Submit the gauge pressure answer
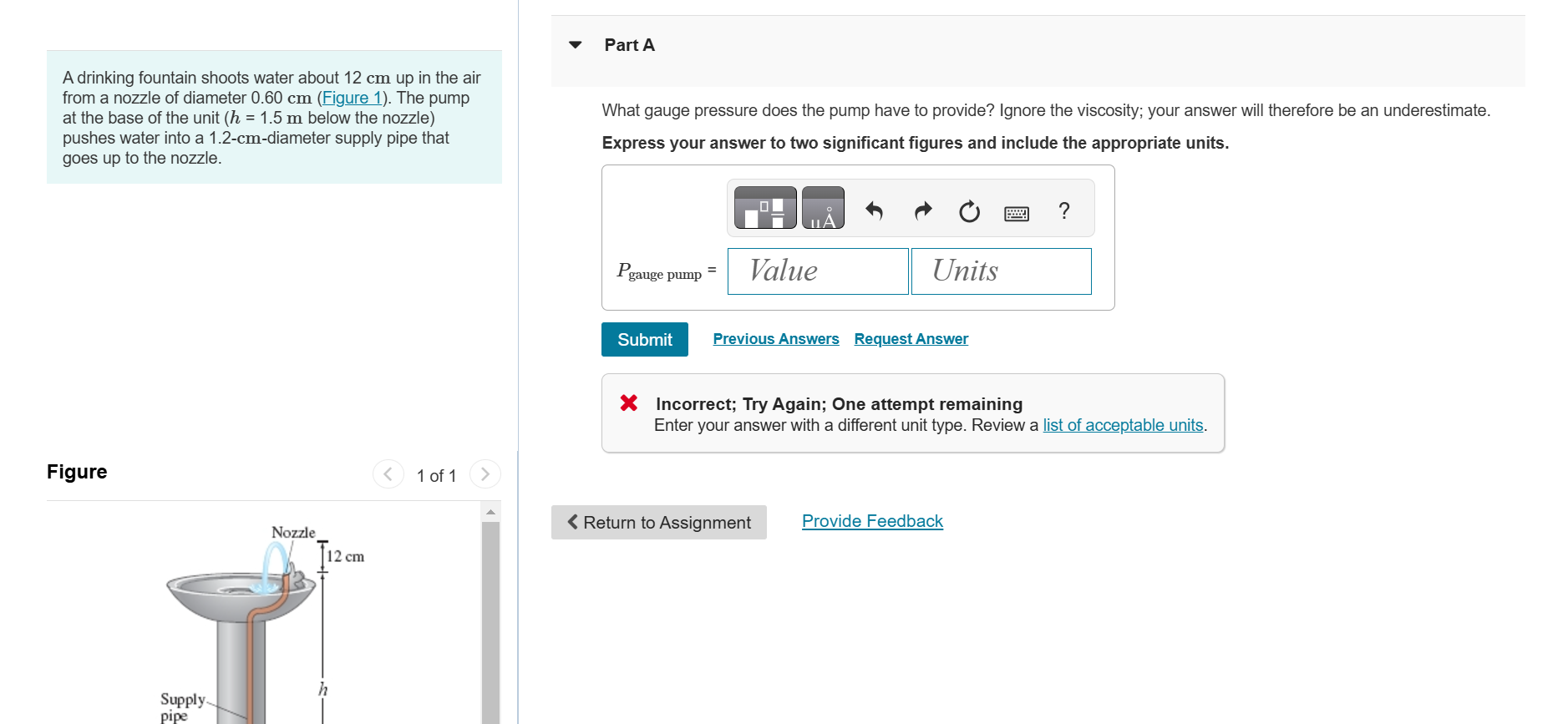The image size is (1568, 724). (x=645, y=340)
